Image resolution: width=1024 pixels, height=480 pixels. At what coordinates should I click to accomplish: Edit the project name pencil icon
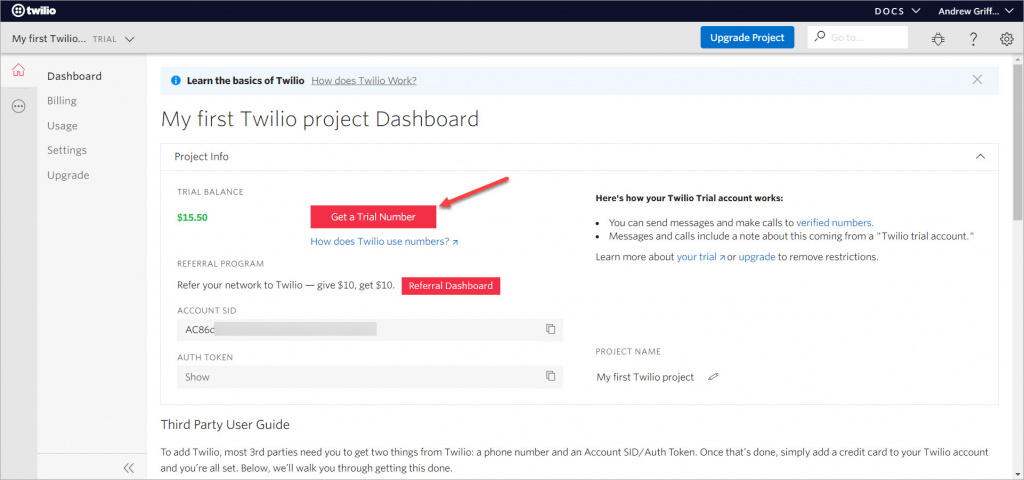713,377
